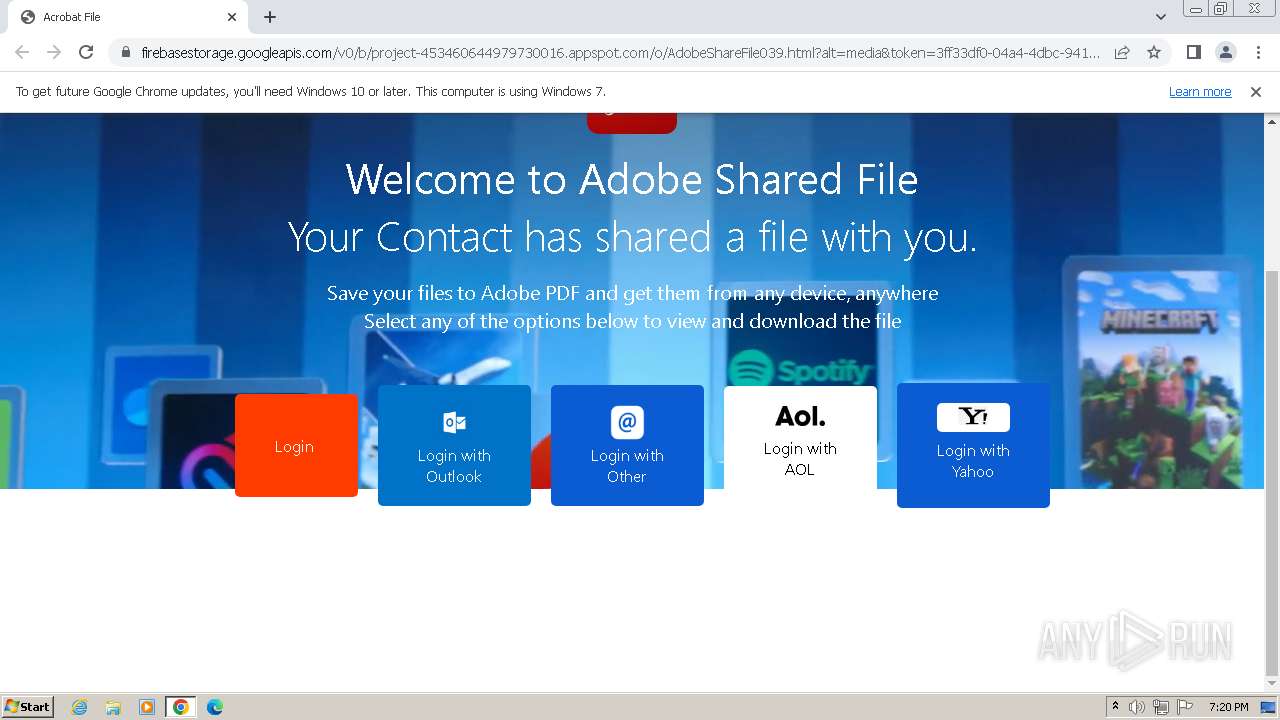Go forward in browser history
The height and width of the screenshot is (720, 1280).
[x=54, y=52]
